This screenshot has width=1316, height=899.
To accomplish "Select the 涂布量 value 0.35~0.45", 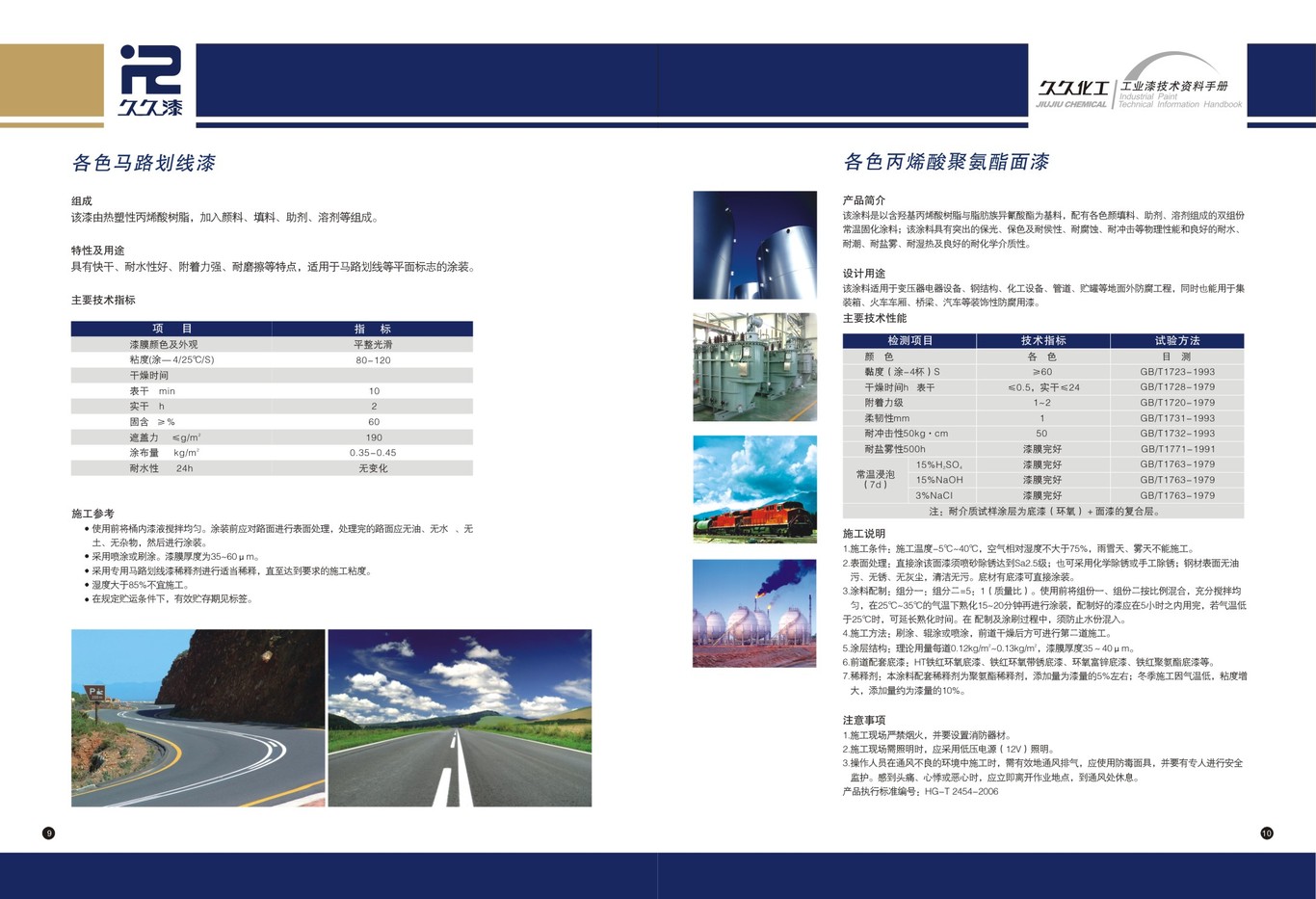I will point(373,453).
